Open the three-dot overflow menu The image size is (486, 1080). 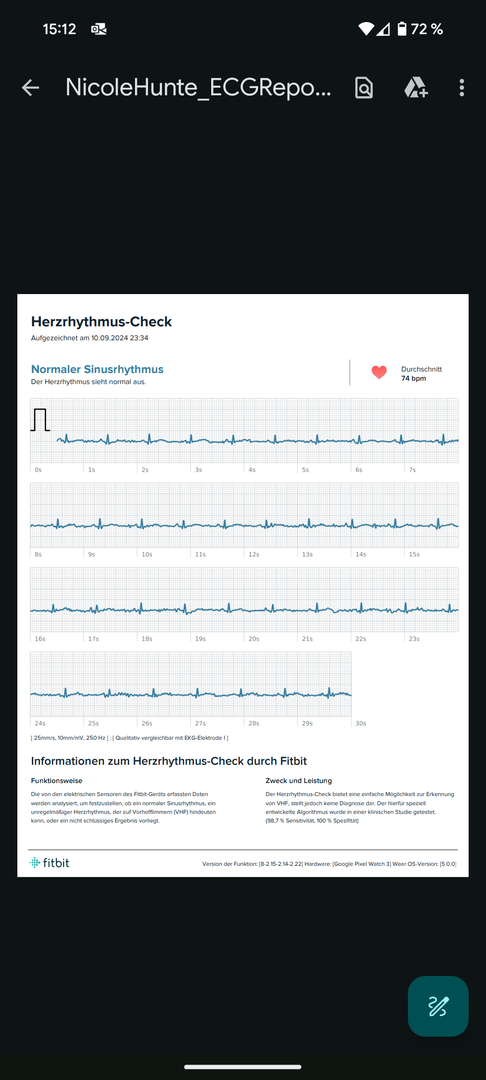click(462, 87)
